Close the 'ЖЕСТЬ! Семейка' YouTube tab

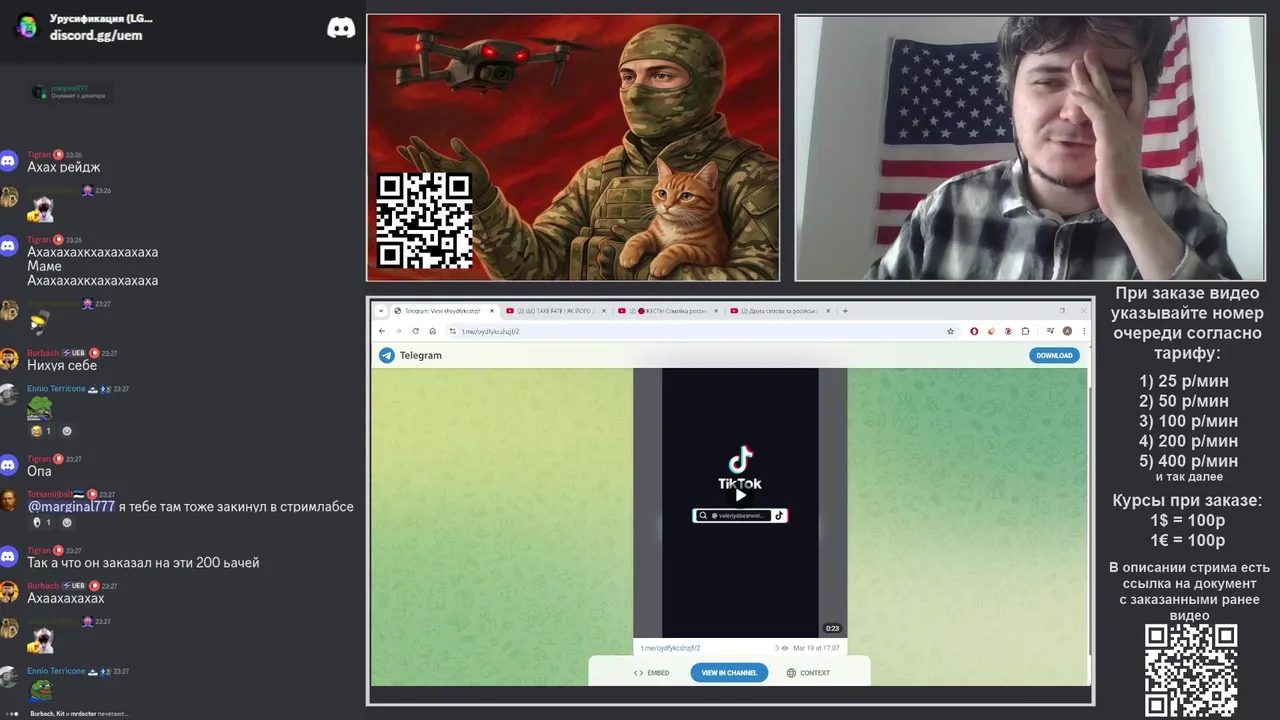(715, 311)
